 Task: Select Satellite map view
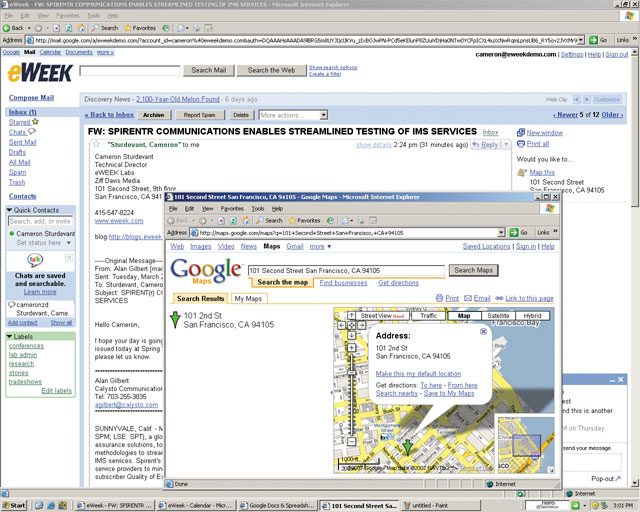click(498, 316)
